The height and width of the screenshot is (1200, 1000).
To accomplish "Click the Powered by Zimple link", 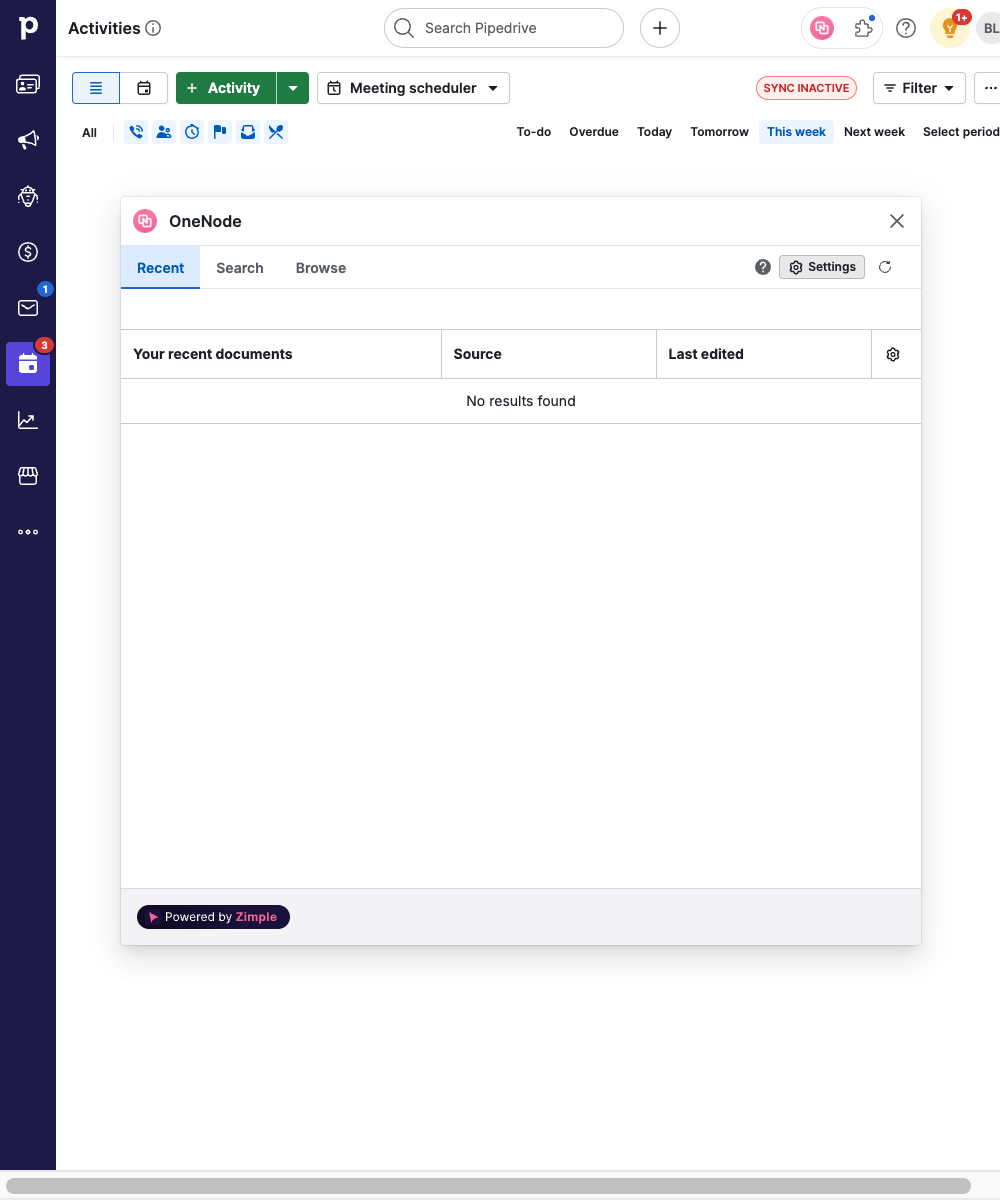I will tap(213, 917).
